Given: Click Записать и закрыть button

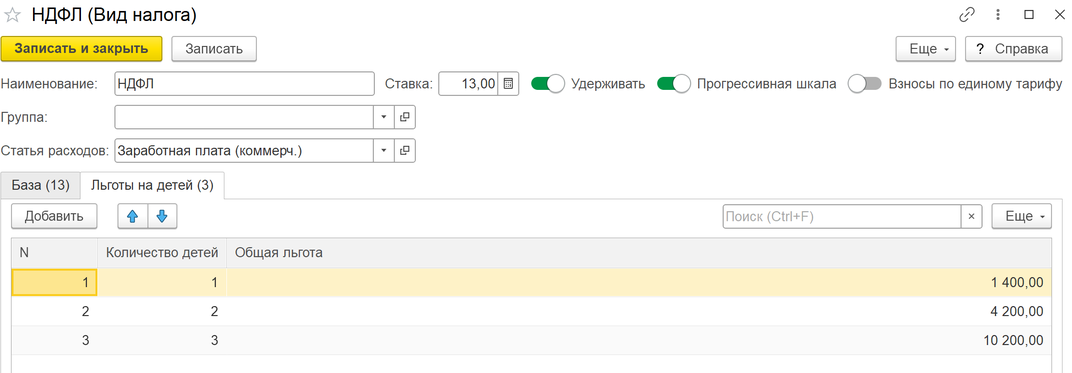Looking at the screenshot, I should (x=81, y=49).
